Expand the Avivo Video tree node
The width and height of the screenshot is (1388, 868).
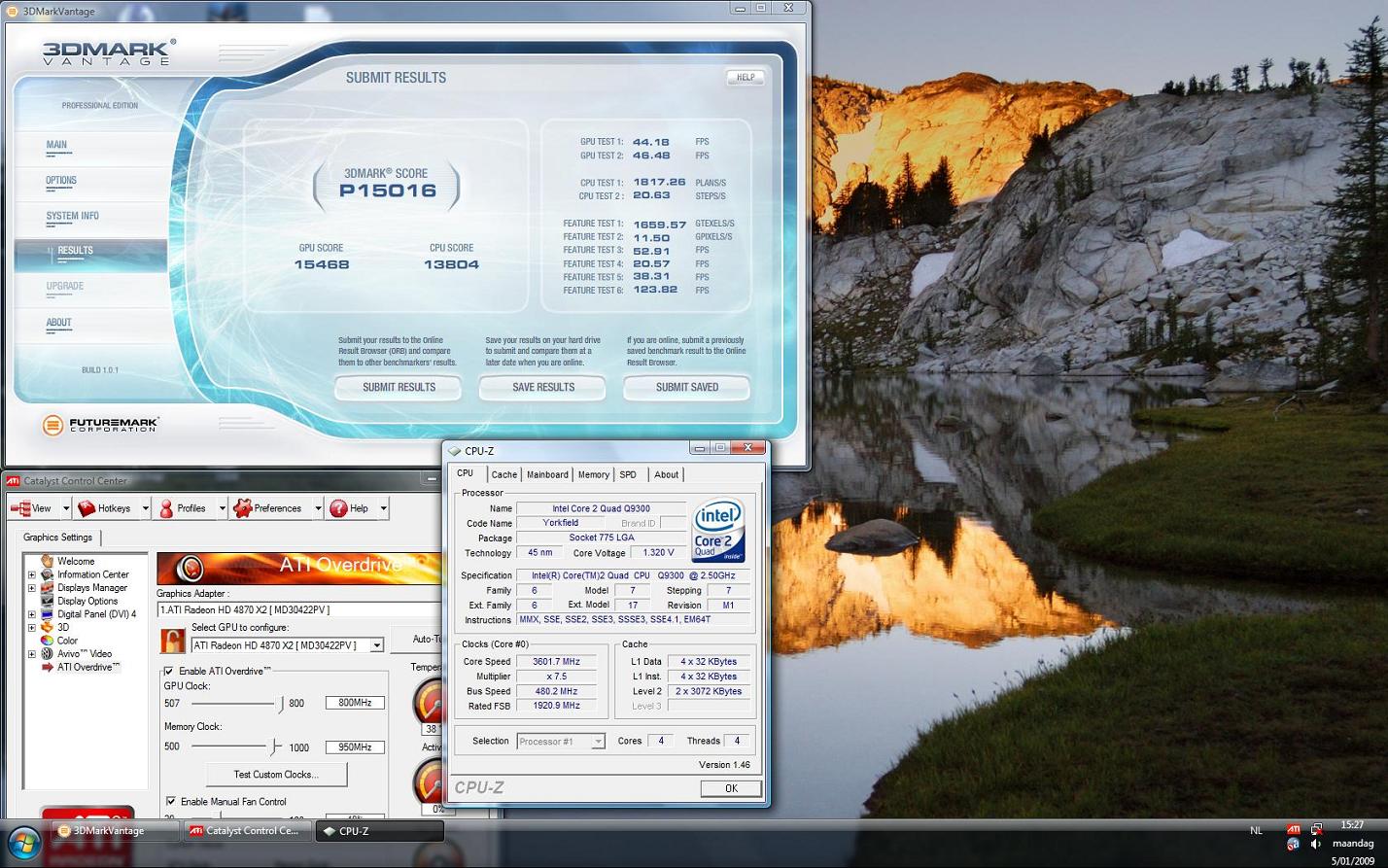pyautogui.click(x=31, y=654)
